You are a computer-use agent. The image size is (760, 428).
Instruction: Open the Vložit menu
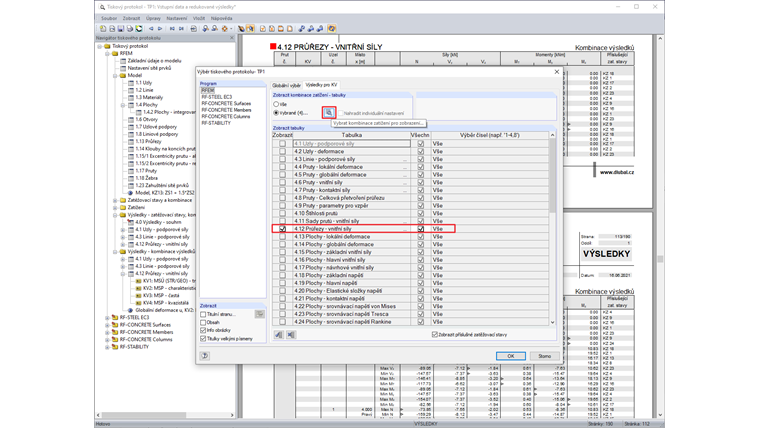199,18
